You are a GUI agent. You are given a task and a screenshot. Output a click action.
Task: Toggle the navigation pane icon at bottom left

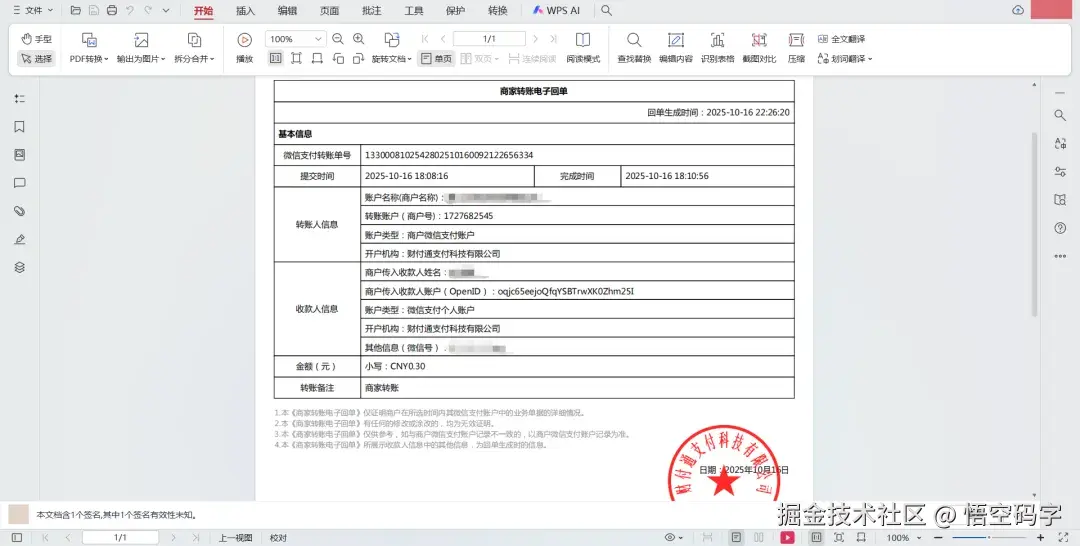pos(17,537)
